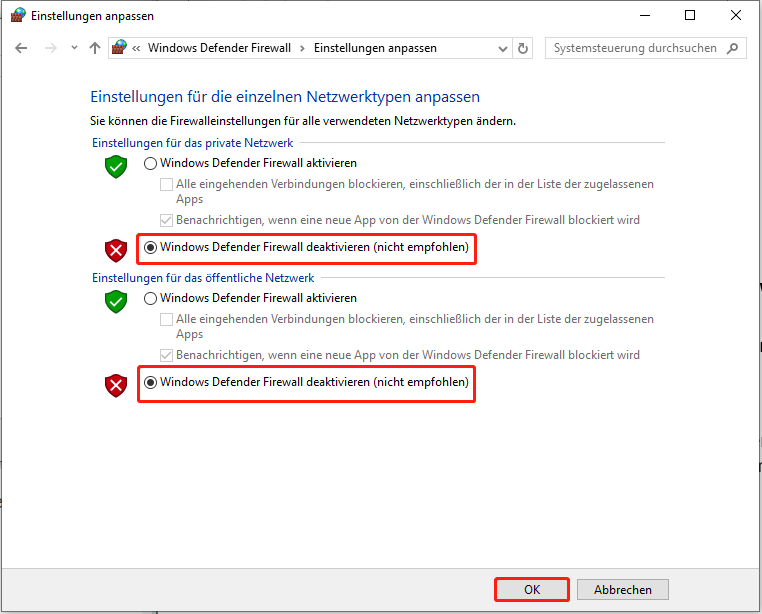Screen dimensions: 762x614
Task: Select private network Firewall deaktivieren radio
Action: (x=150, y=247)
